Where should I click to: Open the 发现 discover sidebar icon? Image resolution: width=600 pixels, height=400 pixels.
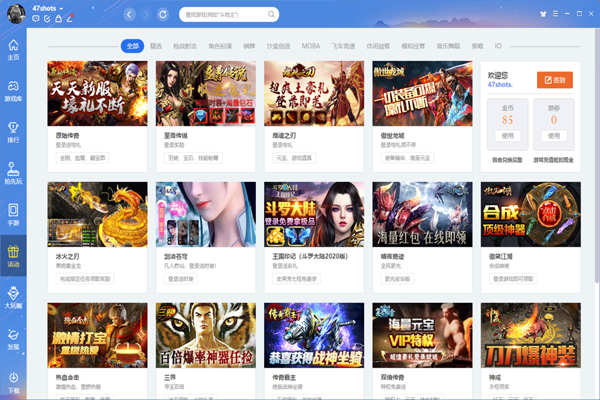(x=13, y=338)
